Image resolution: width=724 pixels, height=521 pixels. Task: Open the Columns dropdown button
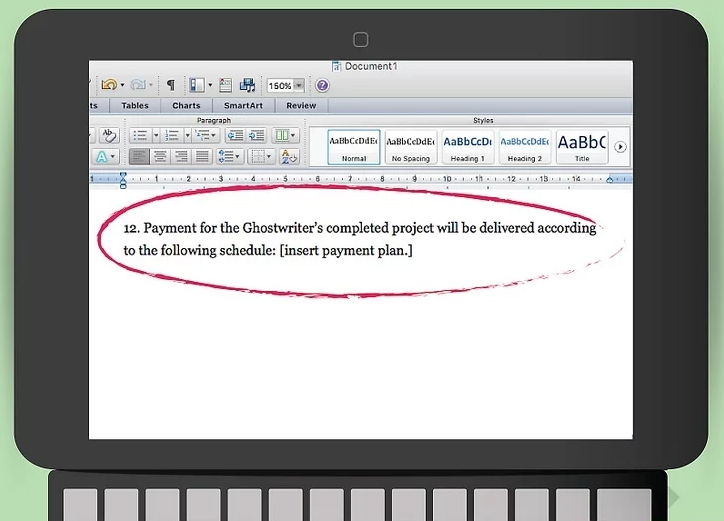click(x=285, y=135)
